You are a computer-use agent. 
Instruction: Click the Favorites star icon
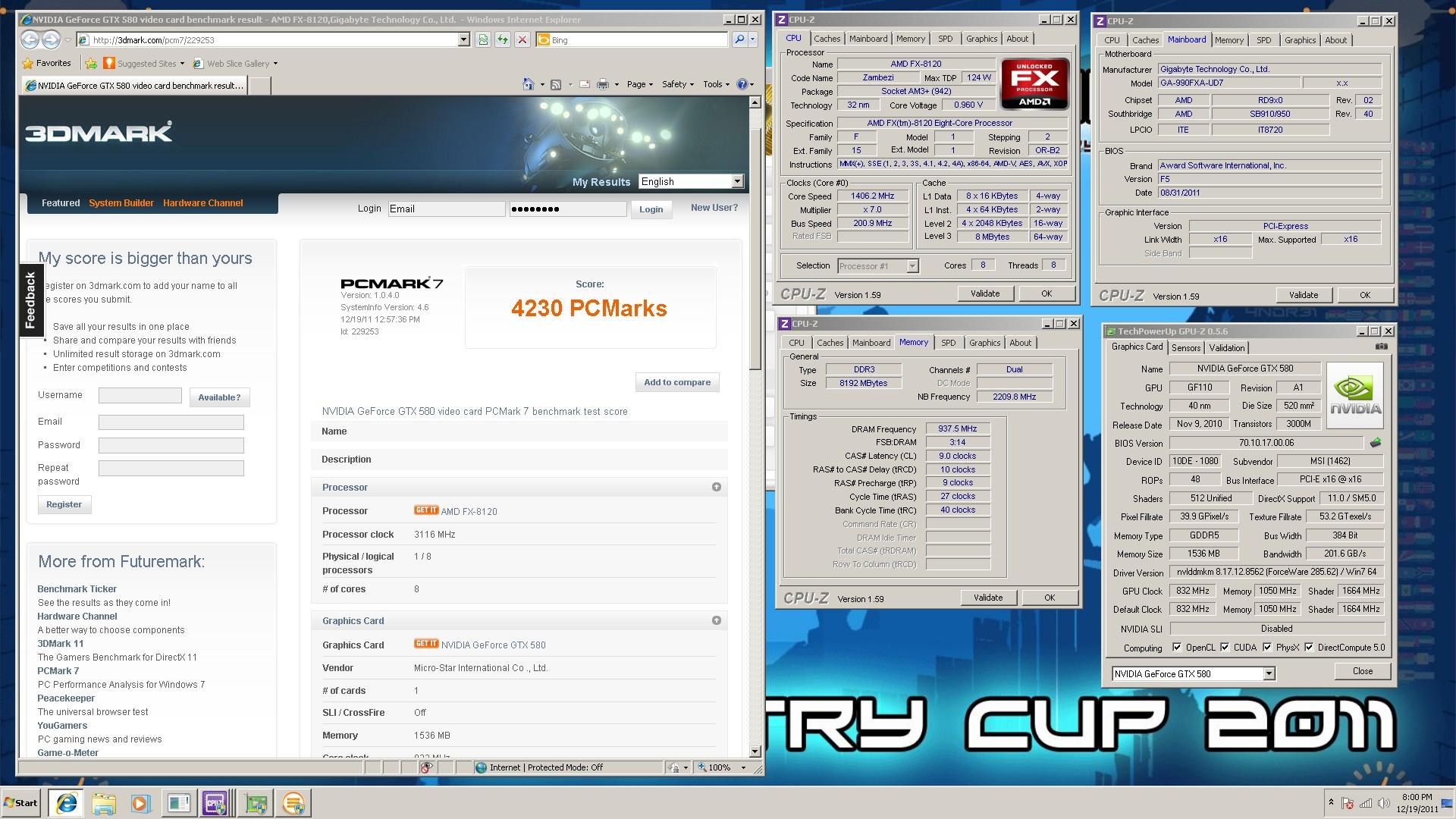28,64
